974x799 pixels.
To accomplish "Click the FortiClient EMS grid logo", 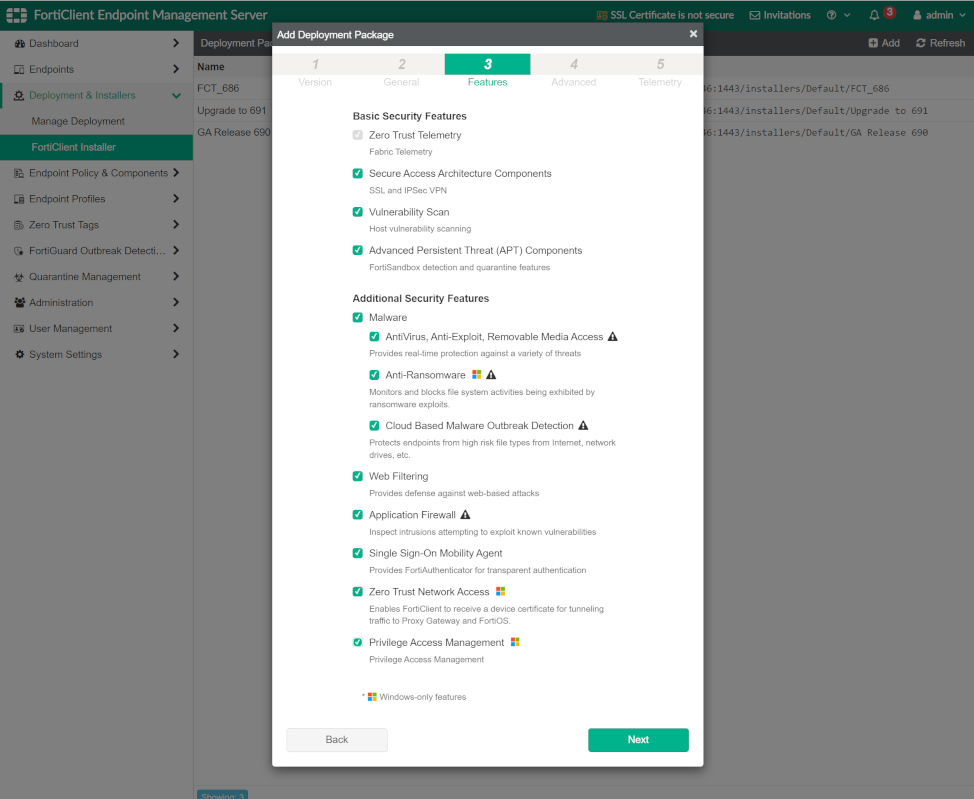I will (x=15, y=15).
